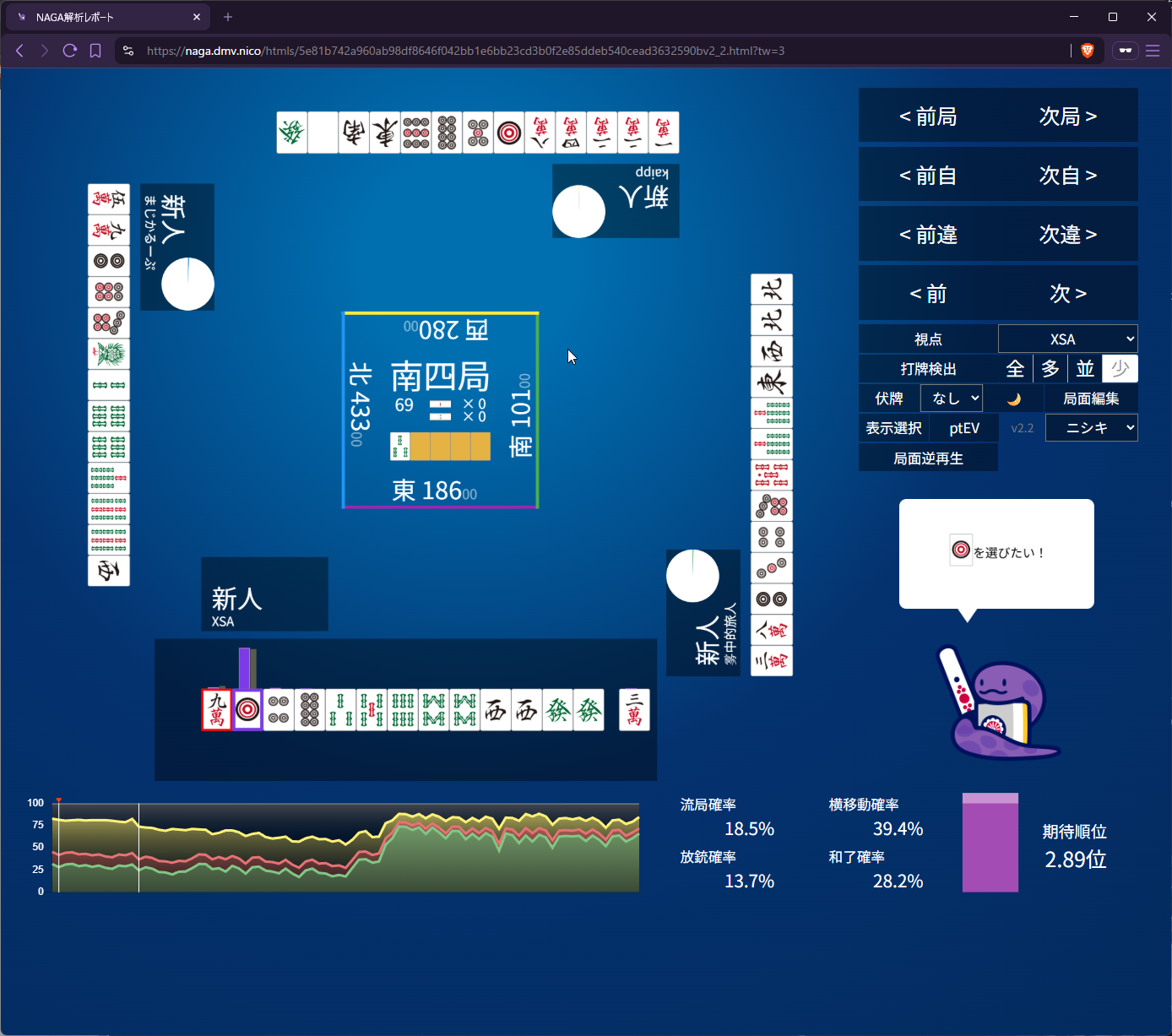Go to next round with 次局 >
The image size is (1172, 1036).
[1067, 116]
